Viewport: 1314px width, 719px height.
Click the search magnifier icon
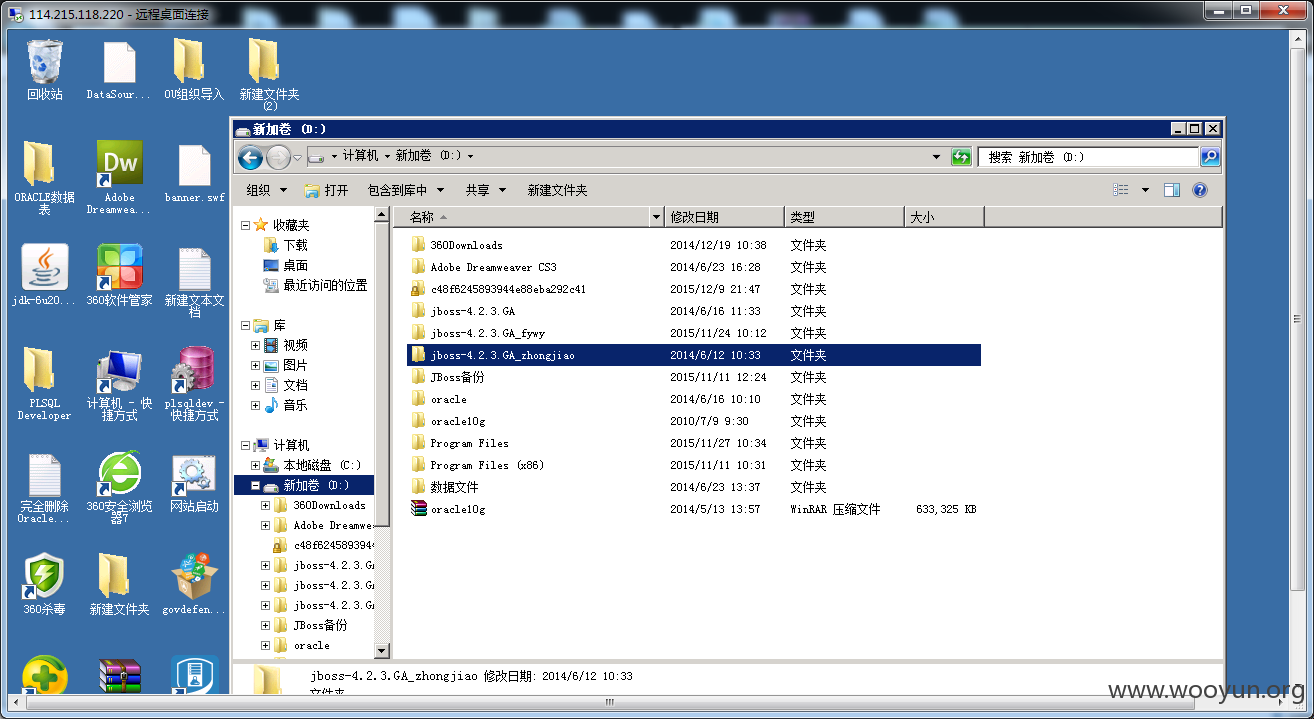click(1210, 157)
